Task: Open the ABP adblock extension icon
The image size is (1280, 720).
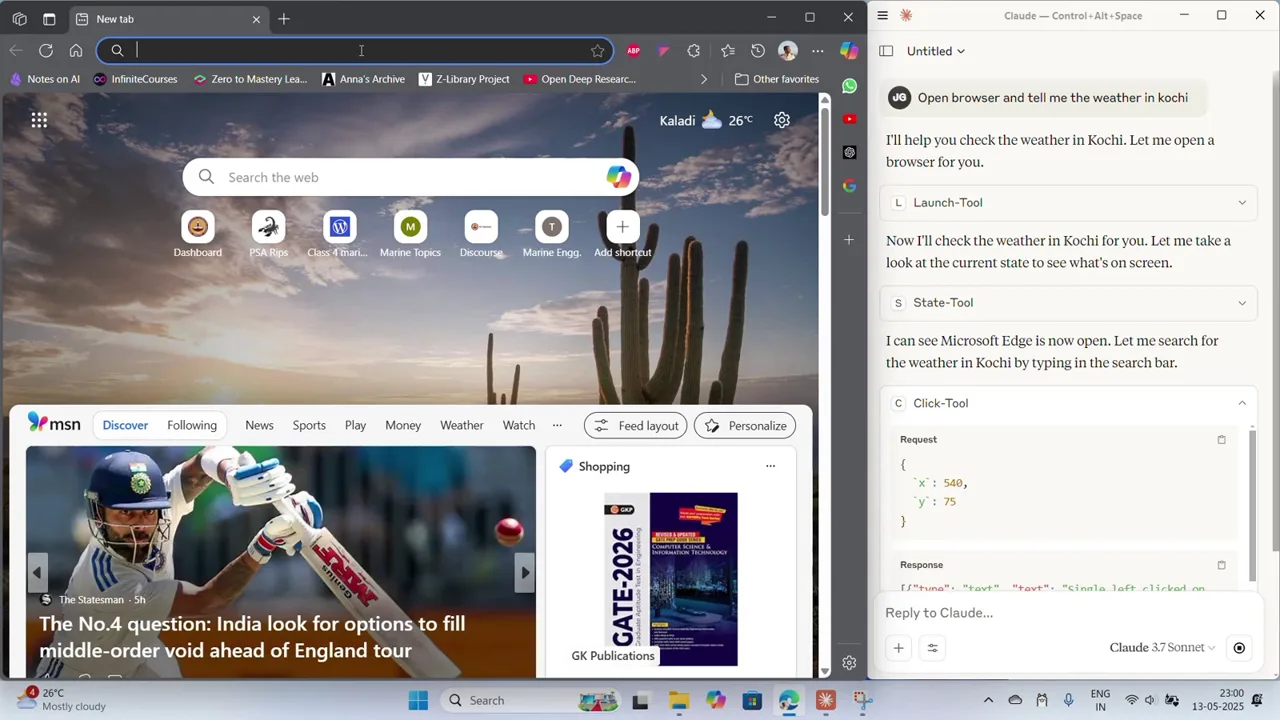Action: (633, 50)
